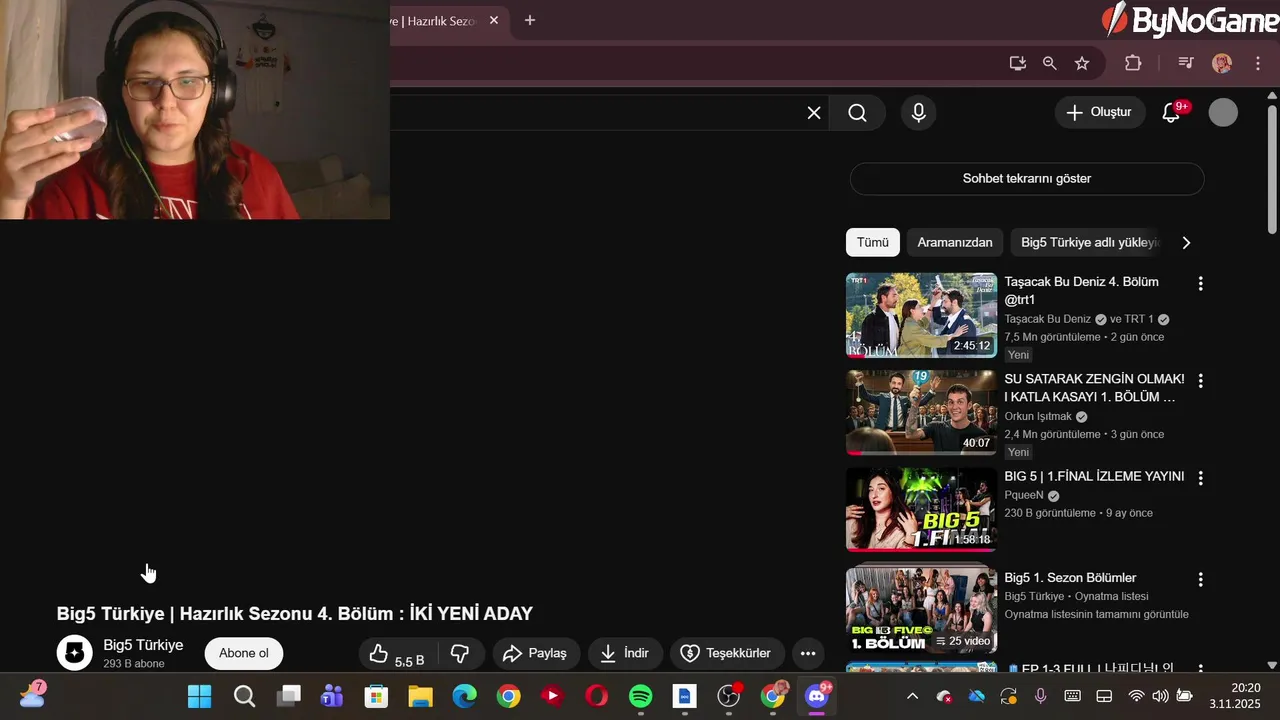Open SU SATARAK ZENGİN OLMAK video thumbnail
Screen dimensions: 1280x720
(x=921, y=412)
